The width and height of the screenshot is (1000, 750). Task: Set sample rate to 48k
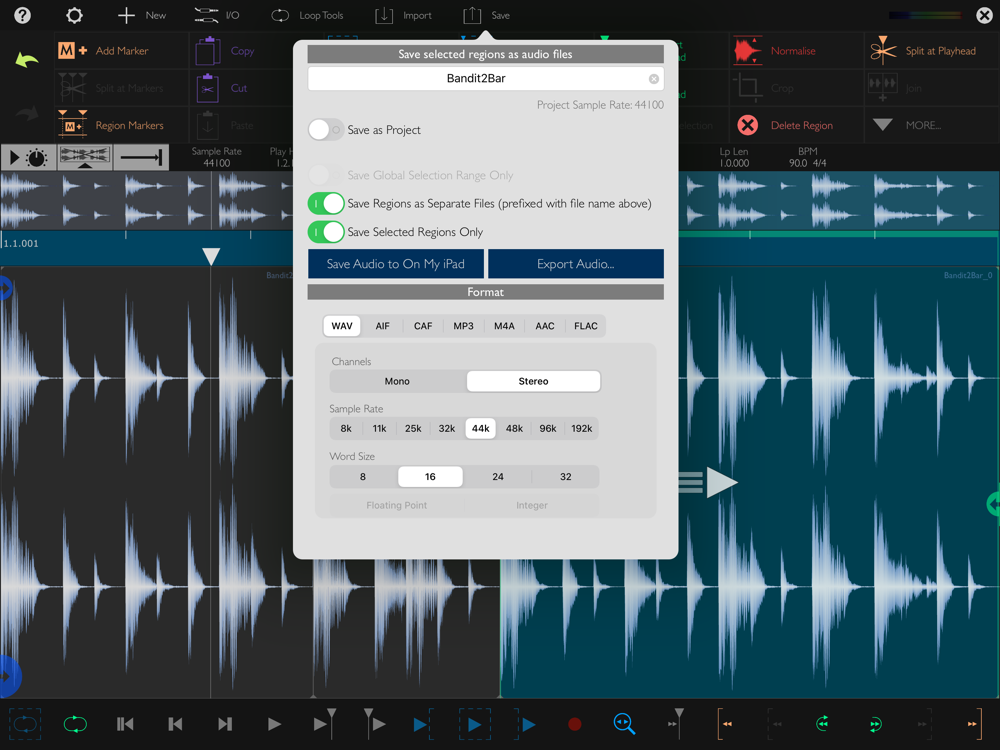(x=514, y=429)
